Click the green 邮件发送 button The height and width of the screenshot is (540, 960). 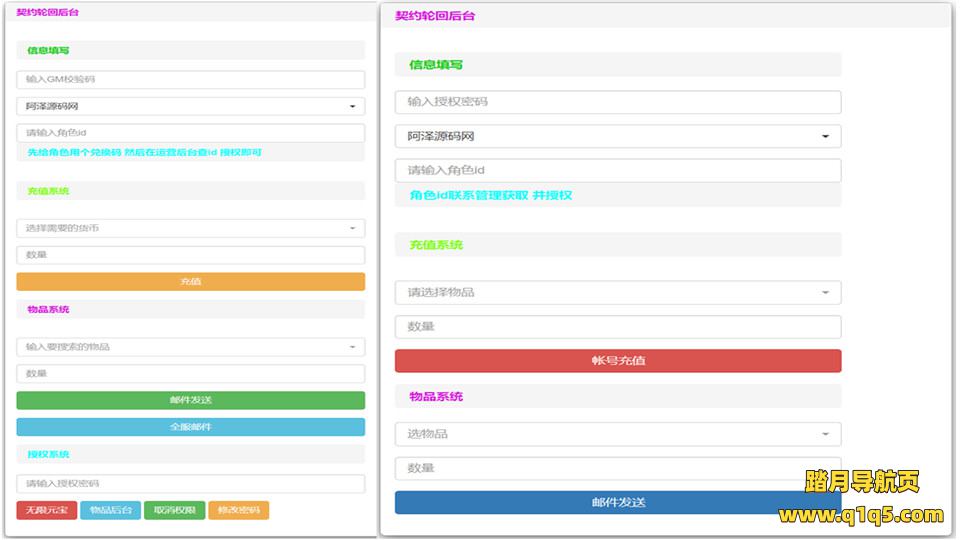pos(190,400)
